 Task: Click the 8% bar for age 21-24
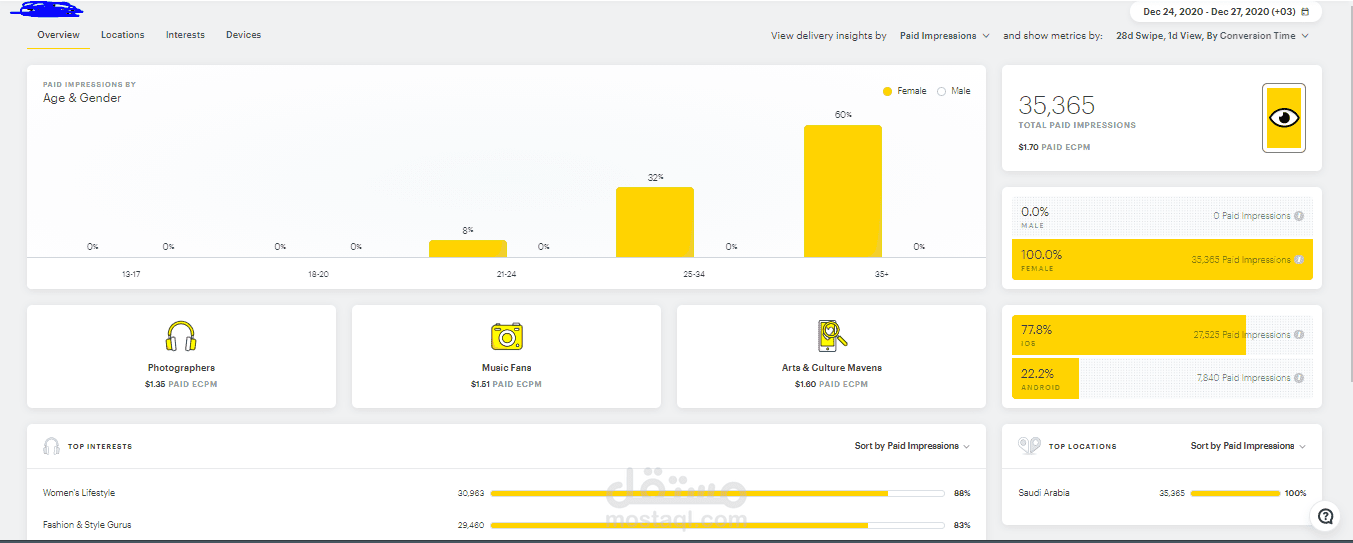tap(468, 248)
